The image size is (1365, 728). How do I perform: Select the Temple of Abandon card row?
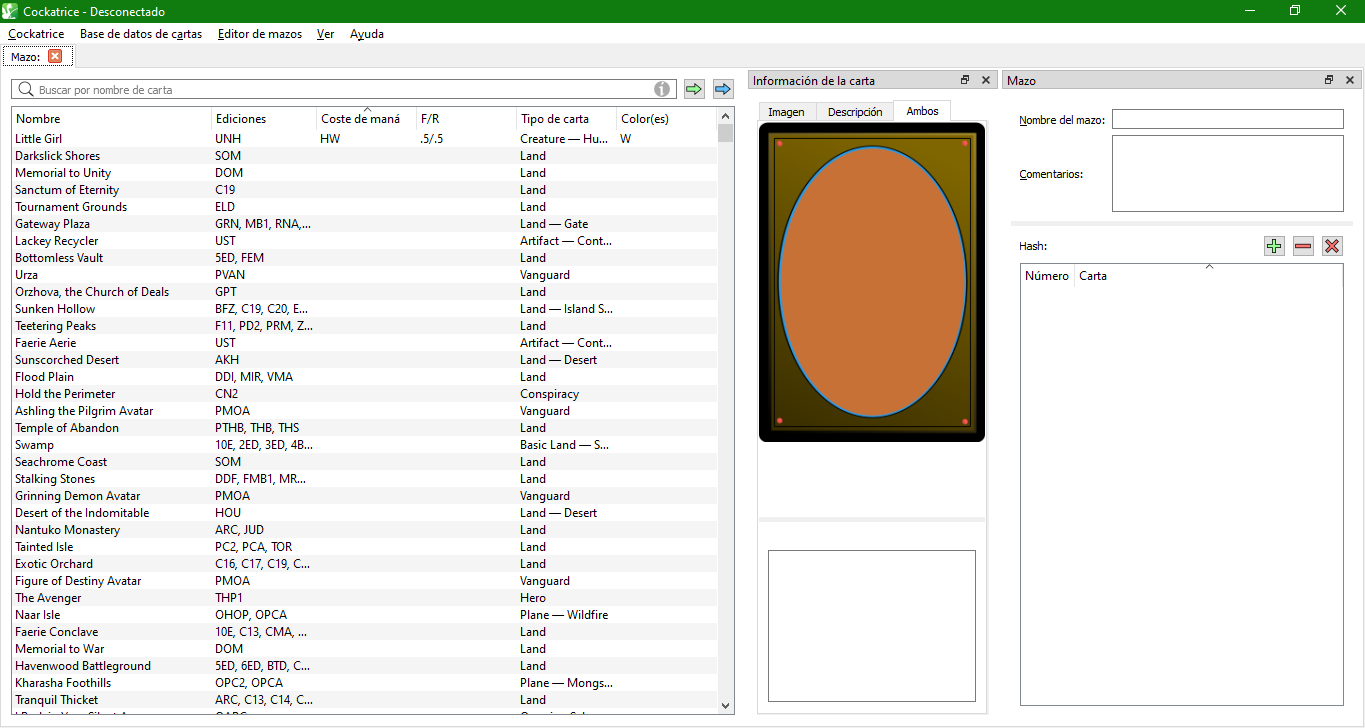pos(365,428)
